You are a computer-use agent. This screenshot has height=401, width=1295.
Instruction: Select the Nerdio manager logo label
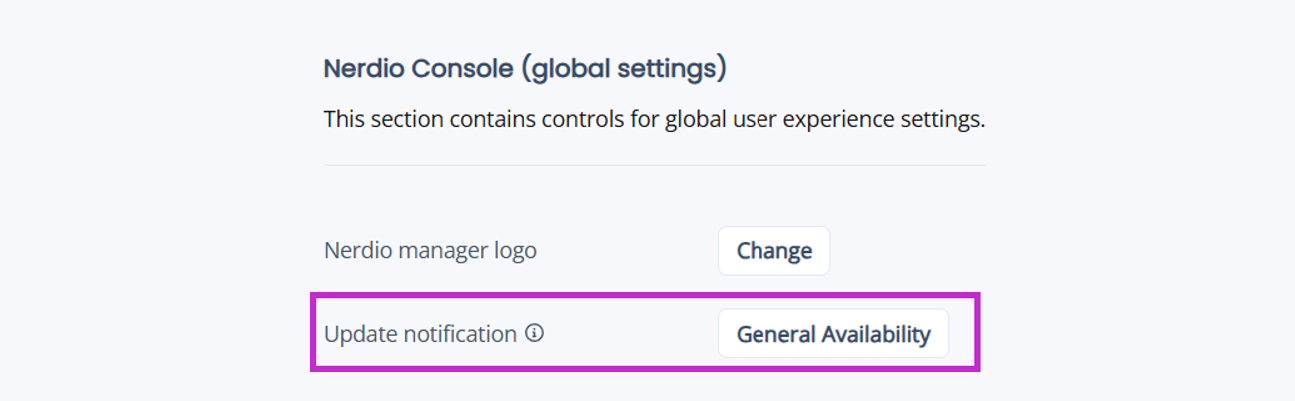pyautogui.click(x=430, y=250)
